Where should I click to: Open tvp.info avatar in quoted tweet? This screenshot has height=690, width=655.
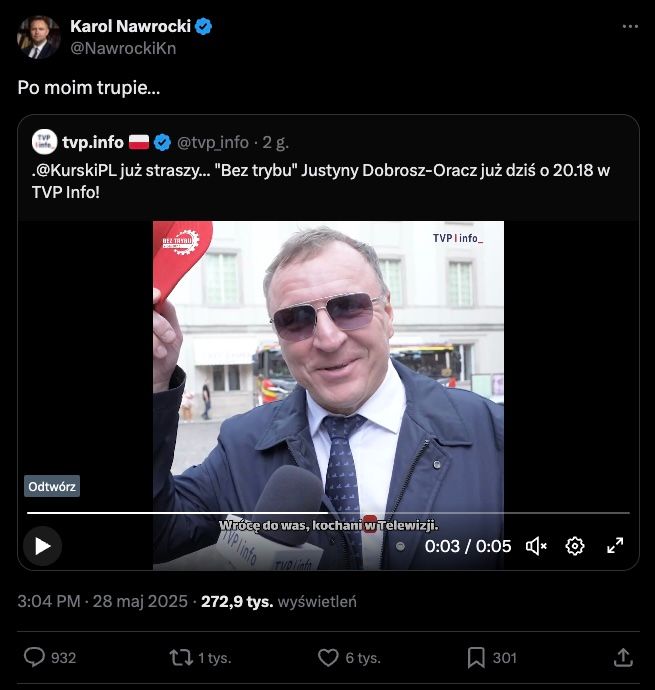point(43,141)
